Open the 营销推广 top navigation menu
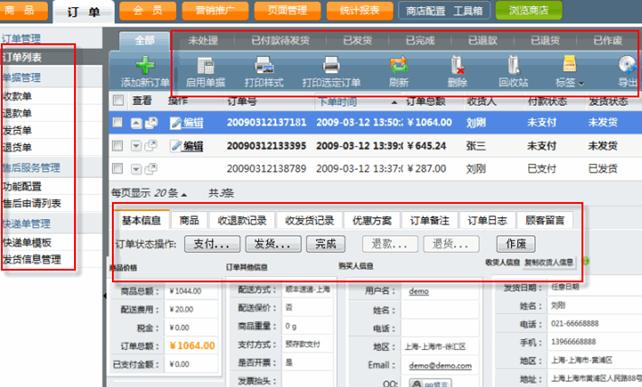Viewport: 642px width, 387px height. click(x=215, y=11)
